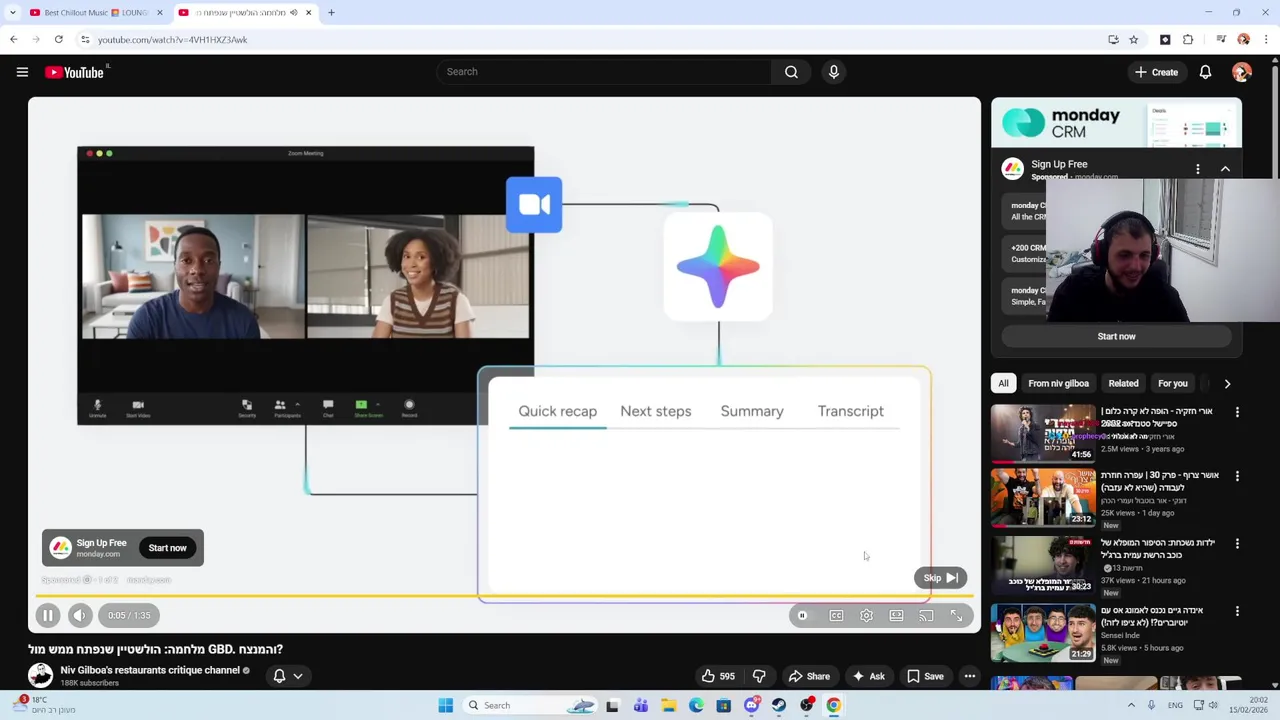Open the 30:23 video thumbnail
The height and width of the screenshot is (720, 1280).
(x=1043, y=565)
